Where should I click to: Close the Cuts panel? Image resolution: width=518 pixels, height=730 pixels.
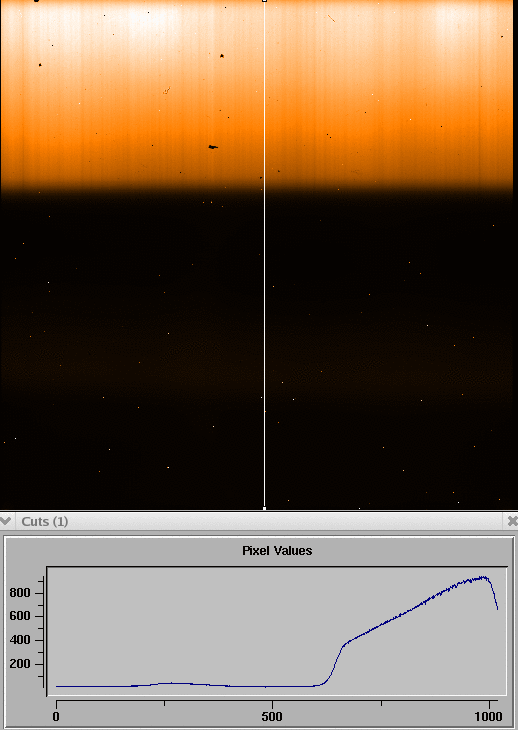(x=512, y=521)
